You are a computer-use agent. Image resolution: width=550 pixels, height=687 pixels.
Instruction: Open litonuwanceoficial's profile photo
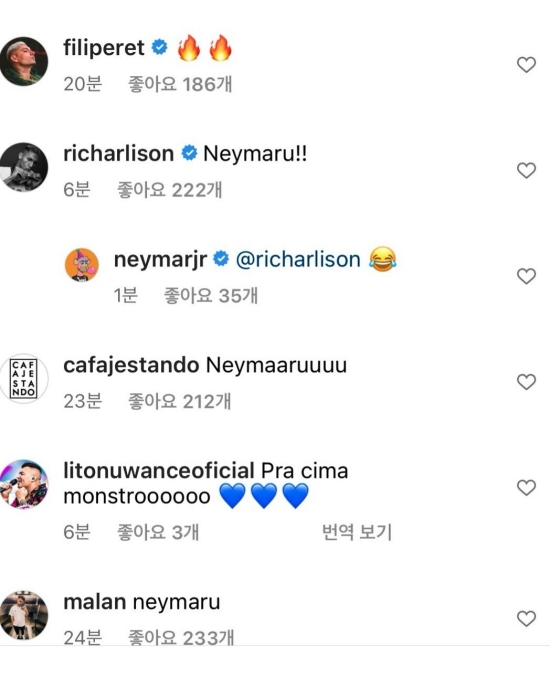(24, 484)
